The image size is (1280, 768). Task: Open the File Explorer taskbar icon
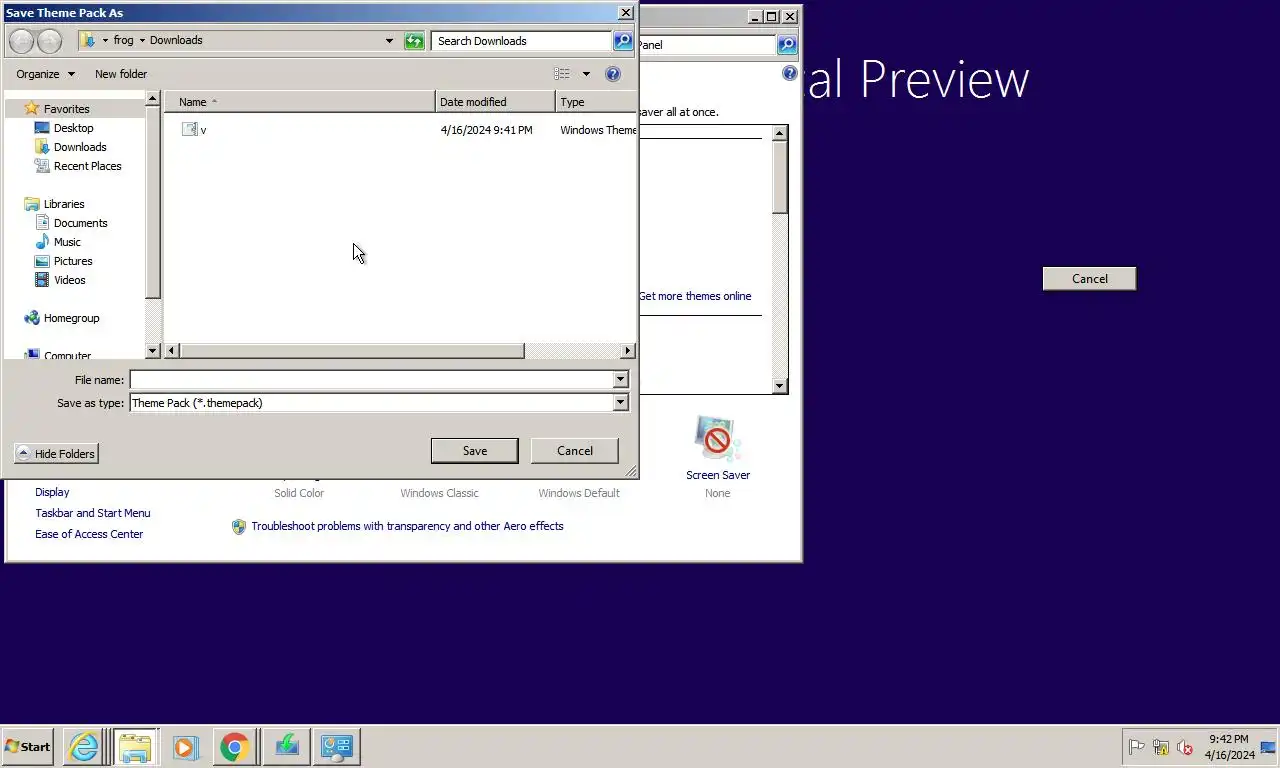[134, 747]
